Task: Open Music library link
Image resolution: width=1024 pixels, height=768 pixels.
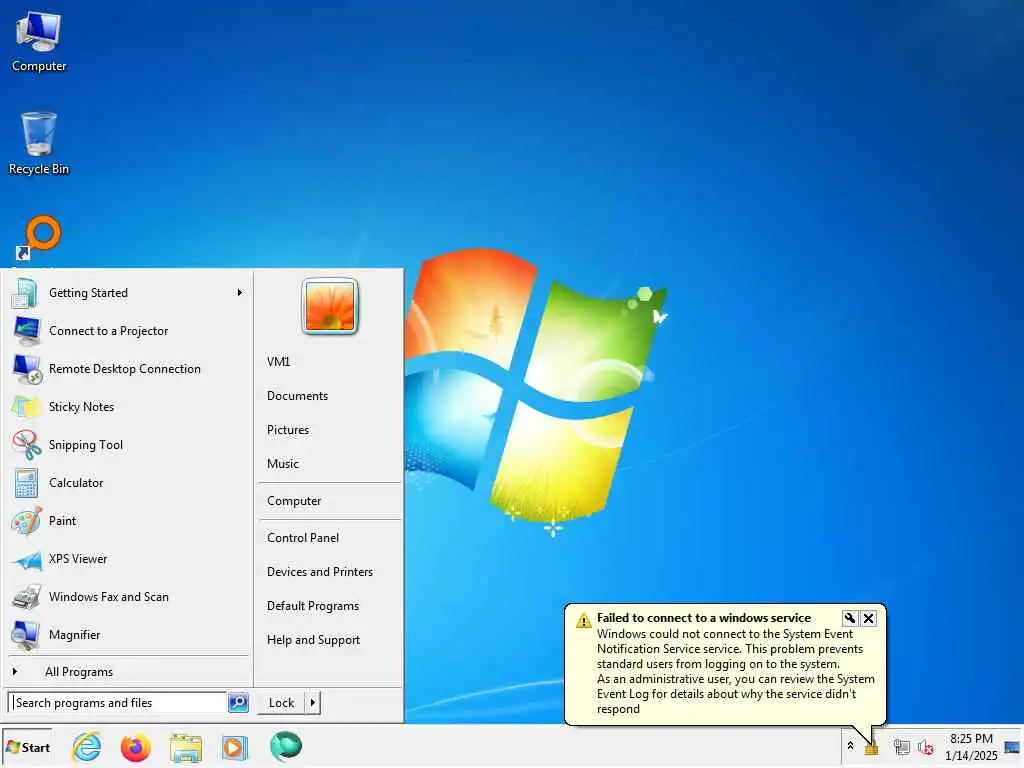Action: click(283, 464)
